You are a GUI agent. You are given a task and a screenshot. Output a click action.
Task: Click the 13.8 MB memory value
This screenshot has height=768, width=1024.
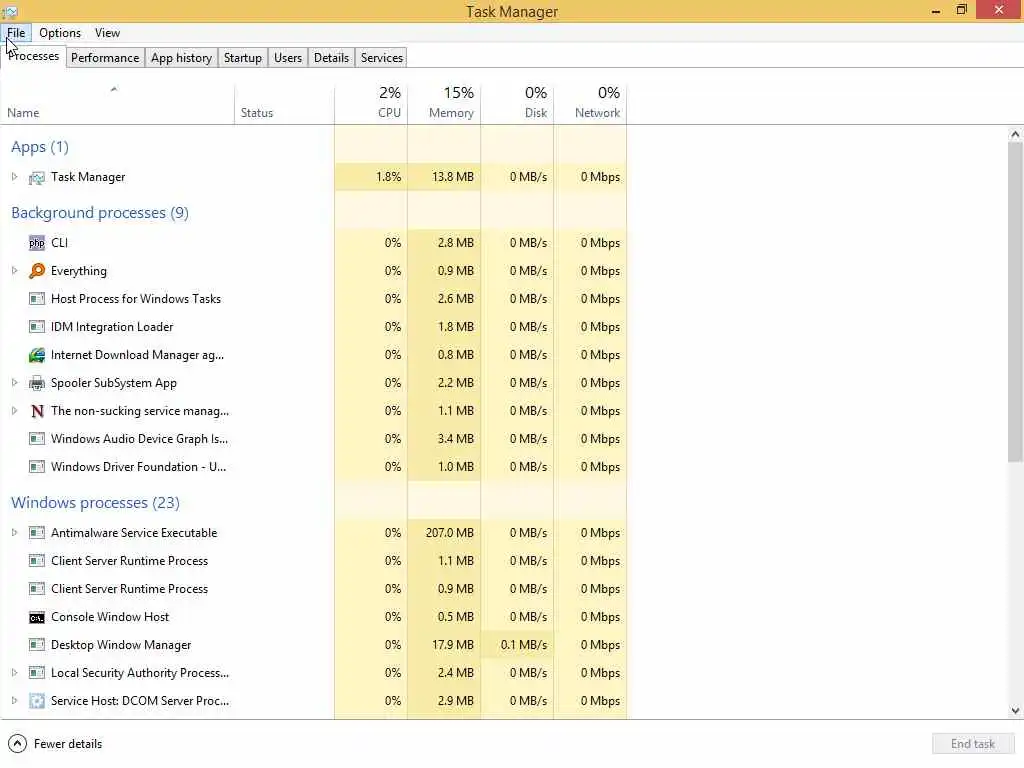(x=453, y=177)
